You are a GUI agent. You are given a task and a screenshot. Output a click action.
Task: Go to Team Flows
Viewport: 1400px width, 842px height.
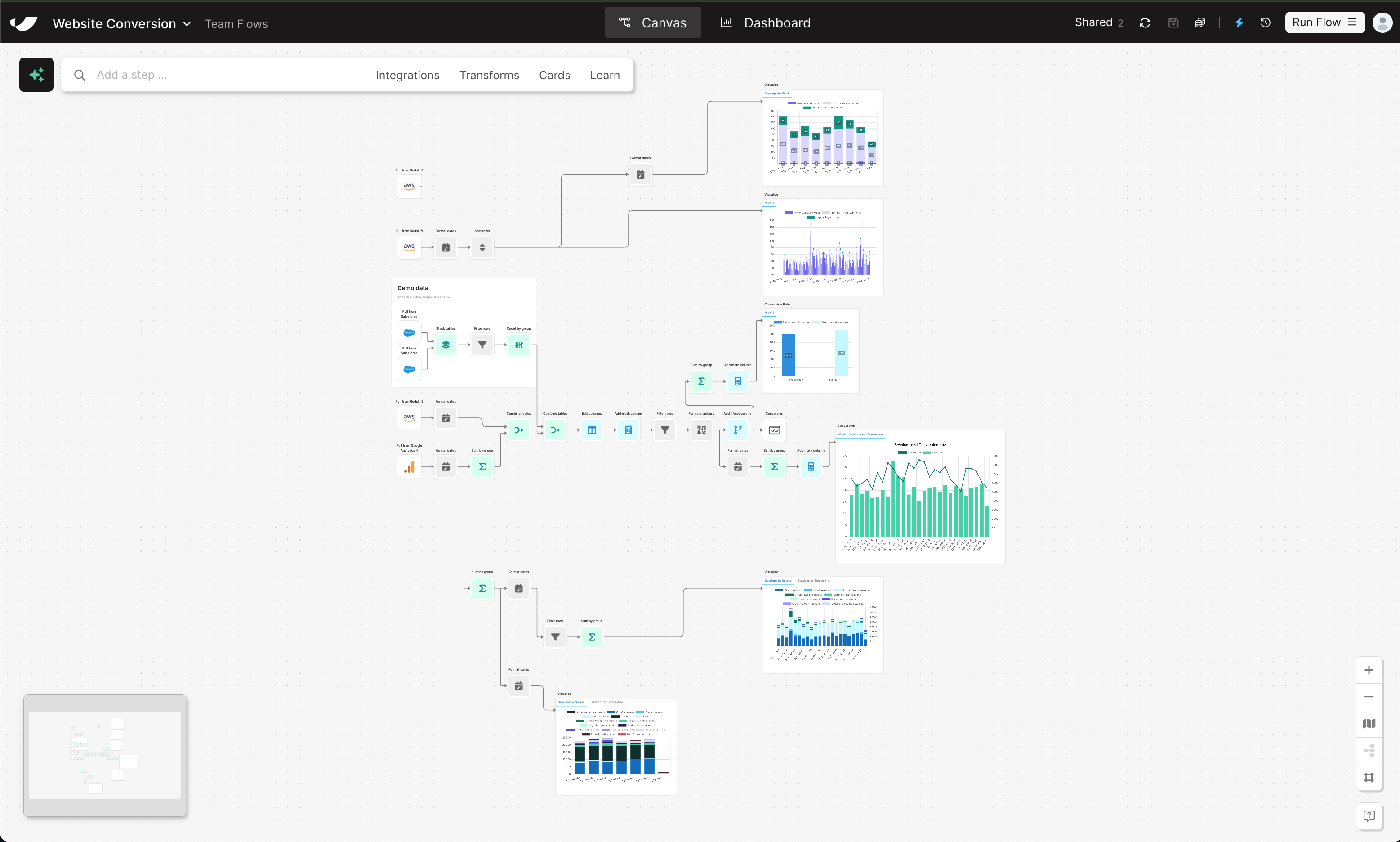pyautogui.click(x=236, y=24)
